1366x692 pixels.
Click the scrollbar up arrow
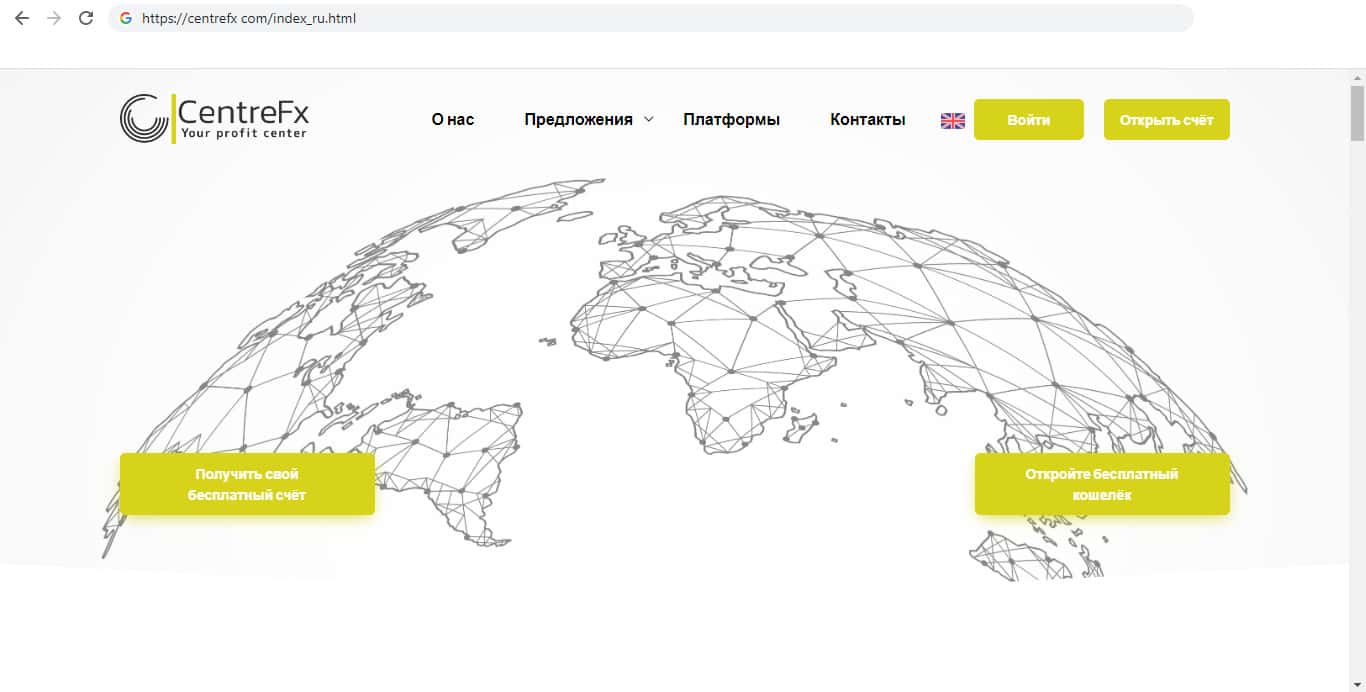(x=1357, y=77)
